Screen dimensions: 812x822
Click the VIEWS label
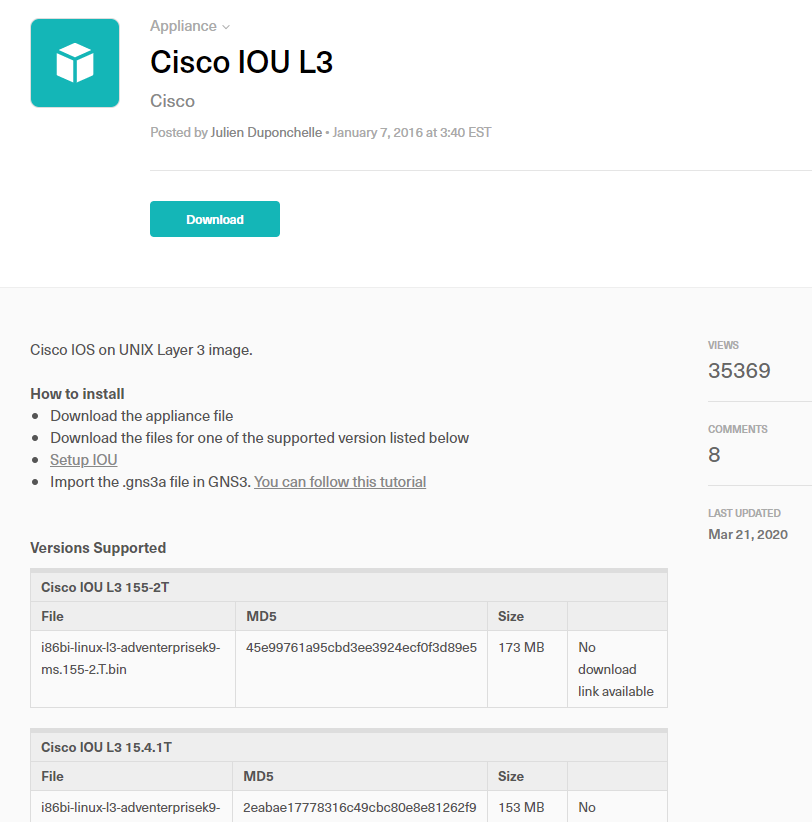point(723,345)
